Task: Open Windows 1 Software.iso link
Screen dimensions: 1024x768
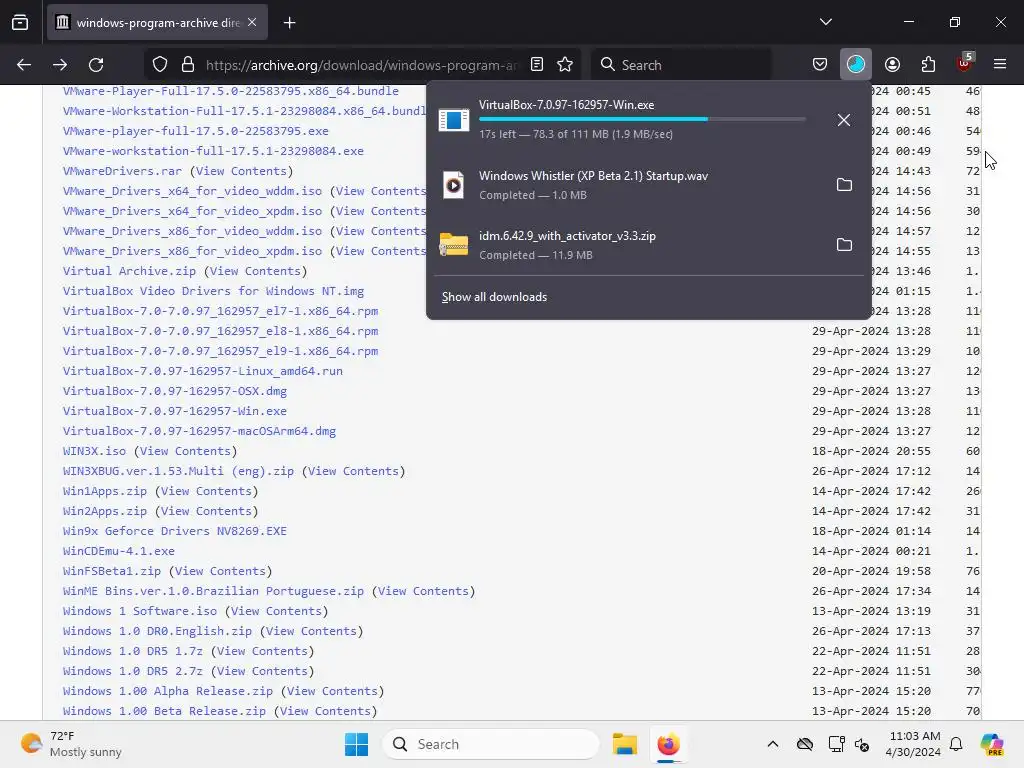Action: (140, 611)
